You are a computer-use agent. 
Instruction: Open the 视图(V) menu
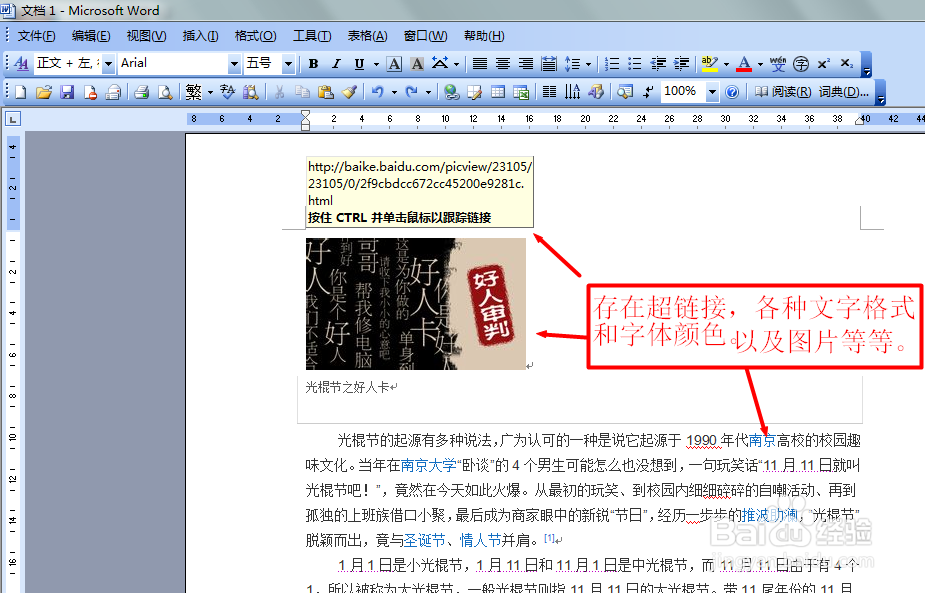(x=146, y=36)
